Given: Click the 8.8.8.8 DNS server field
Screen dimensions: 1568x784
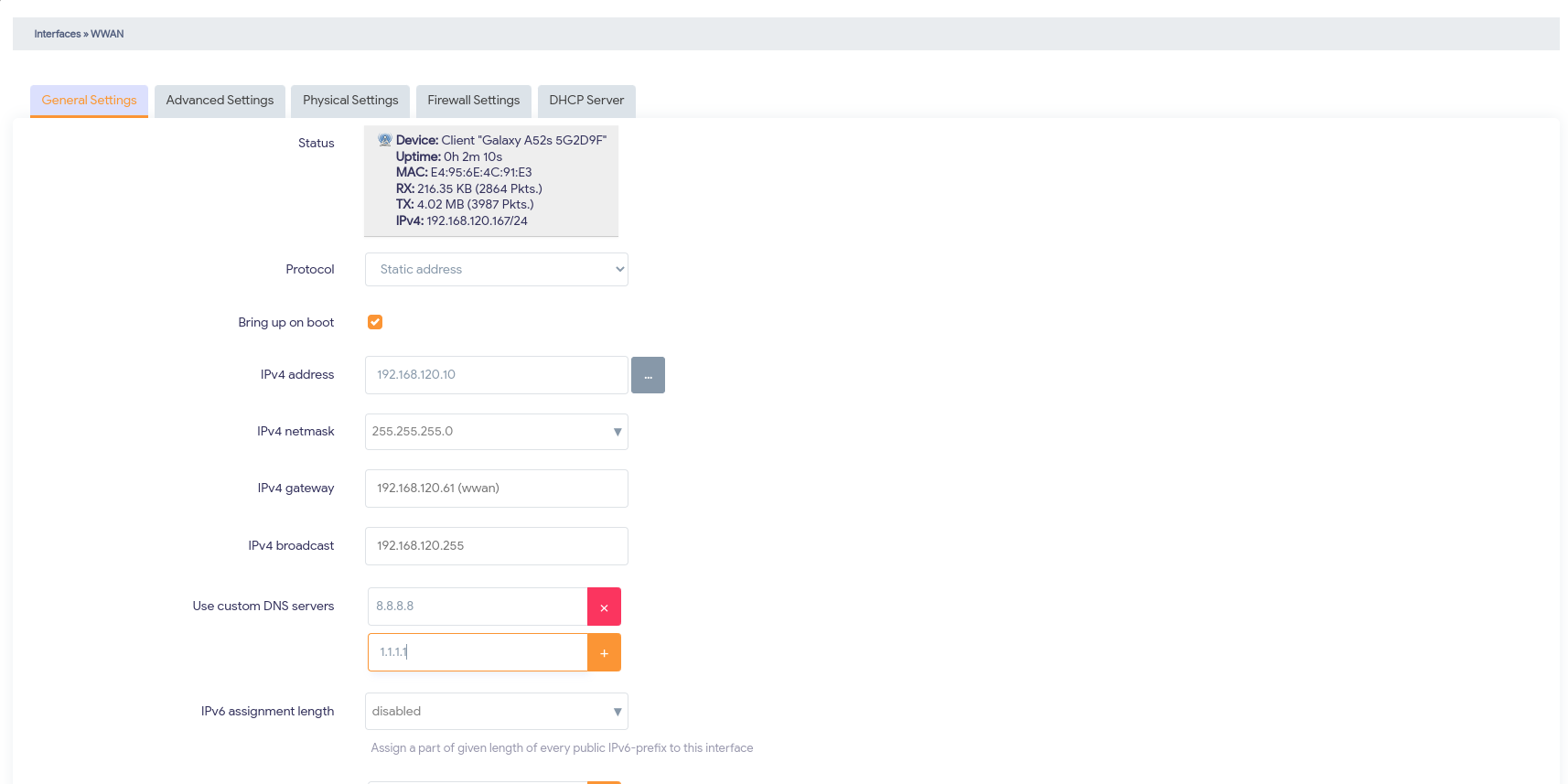Looking at the screenshot, I should click(x=477, y=607).
